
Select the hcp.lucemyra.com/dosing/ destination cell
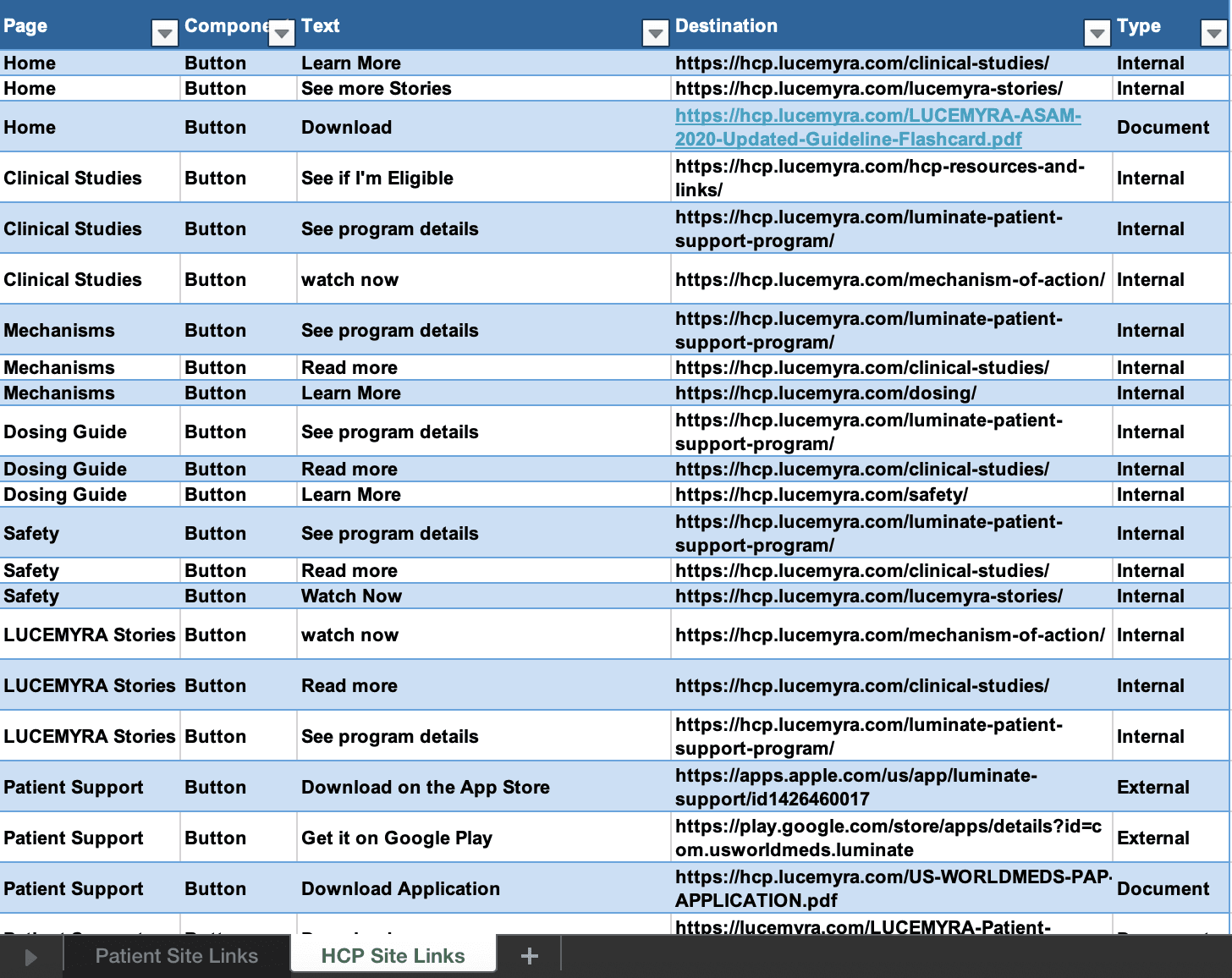[892, 393]
